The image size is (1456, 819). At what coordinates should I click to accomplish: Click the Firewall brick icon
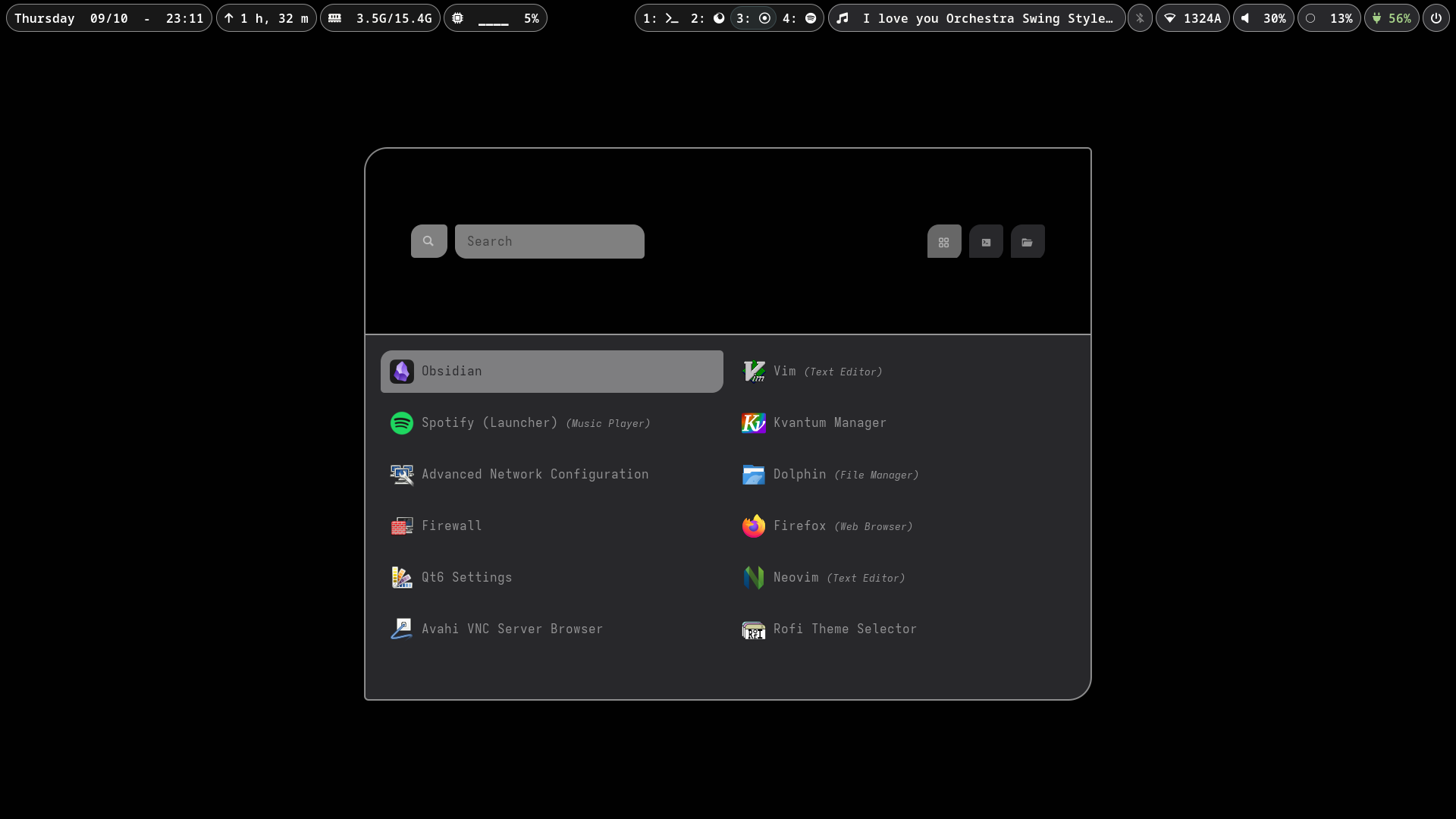click(x=402, y=526)
